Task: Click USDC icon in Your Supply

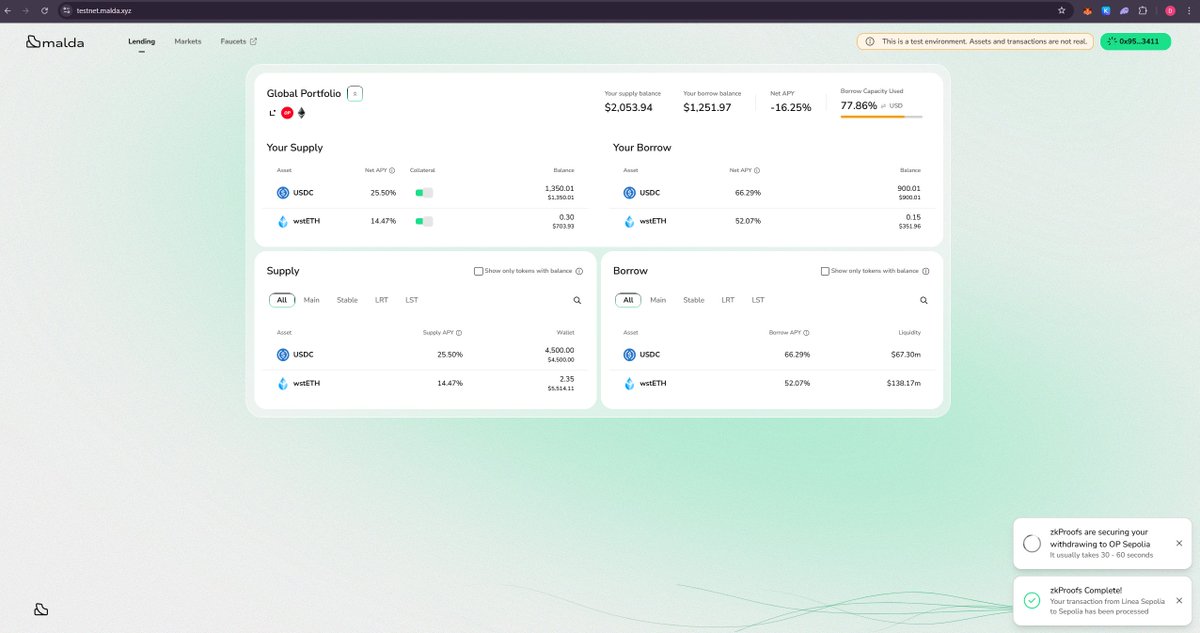Action: click(x=283, y=193)
